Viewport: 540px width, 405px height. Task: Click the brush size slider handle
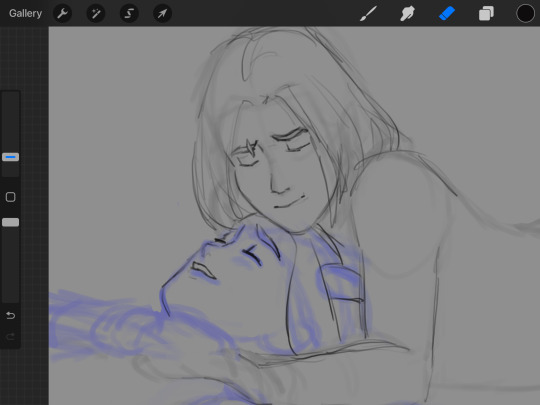click(11, 157)
